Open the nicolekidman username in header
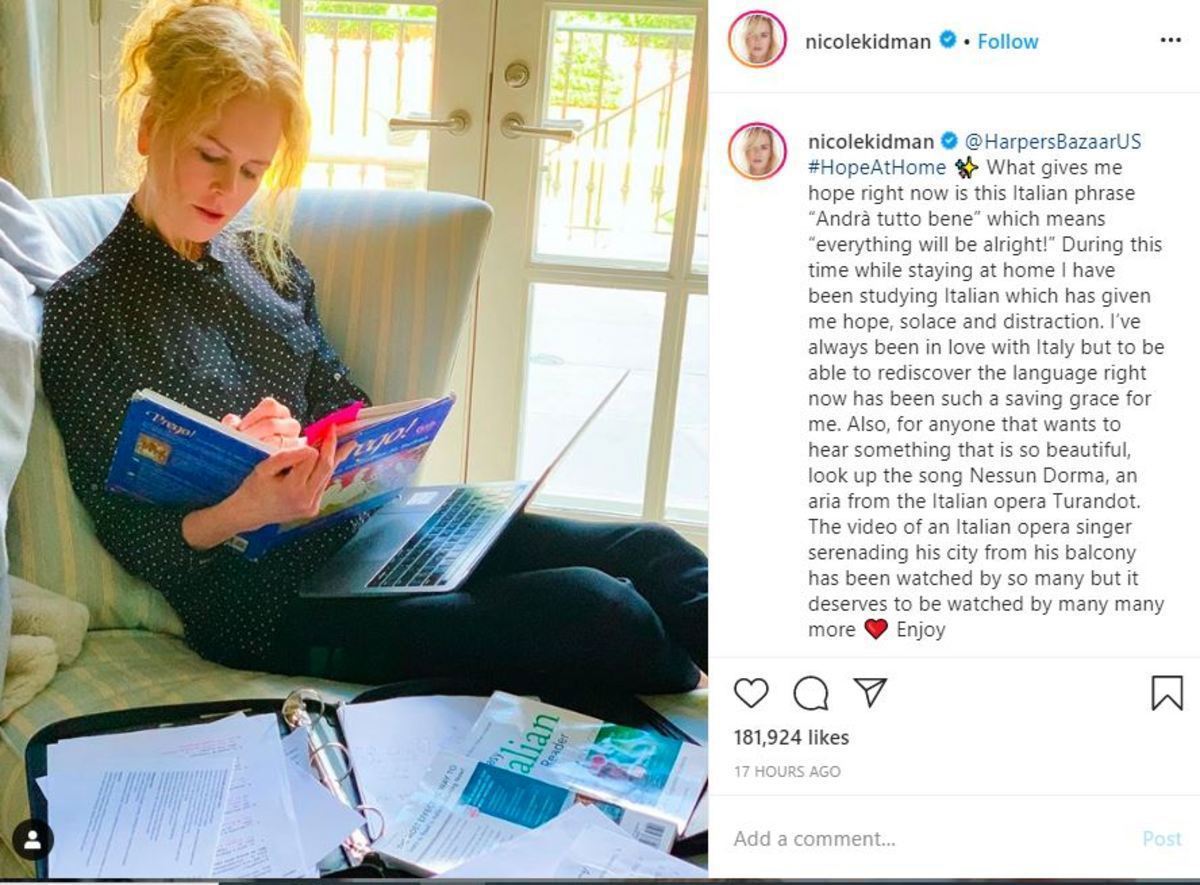This screenshot has height=885, width=1200. point(868,41)
